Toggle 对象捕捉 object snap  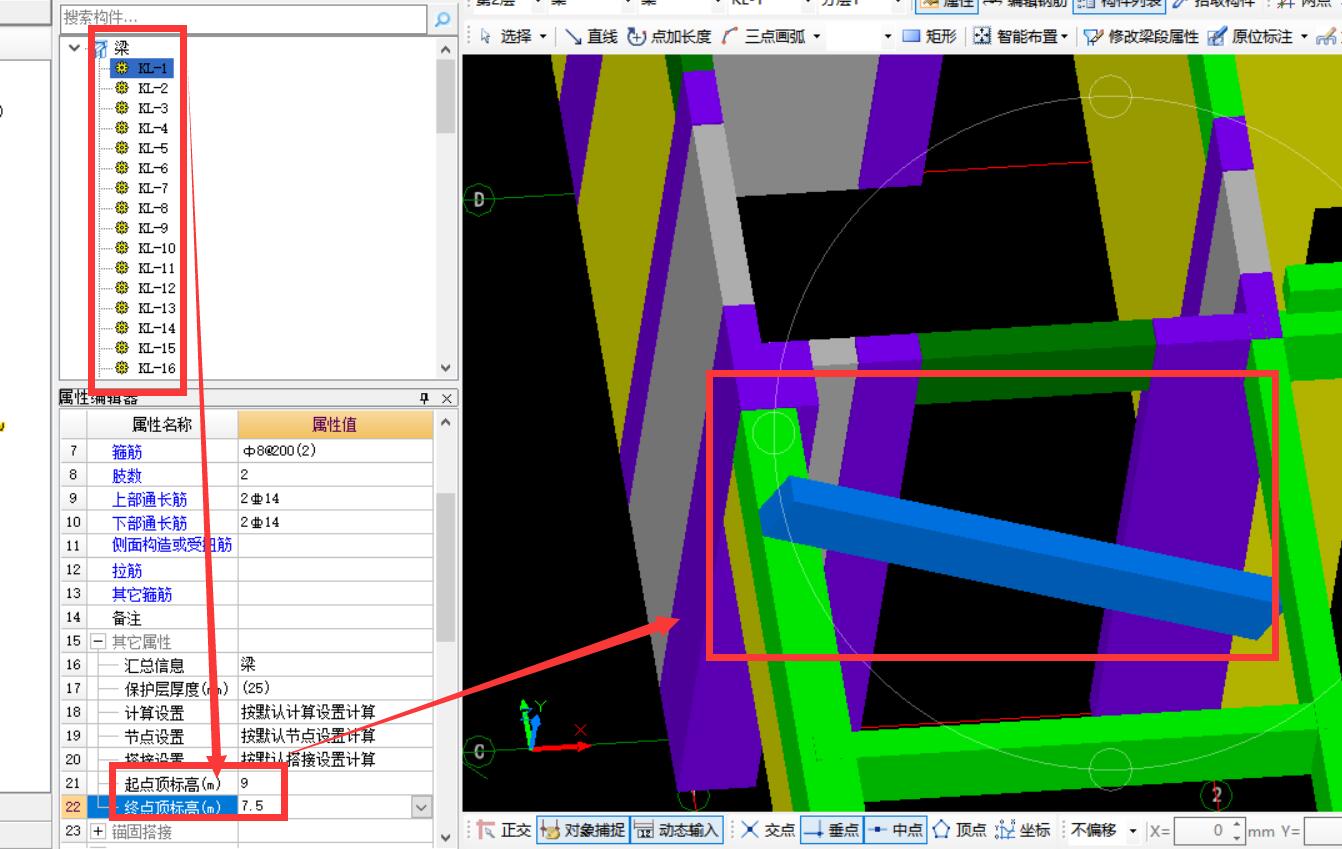[x=582, y=830]
